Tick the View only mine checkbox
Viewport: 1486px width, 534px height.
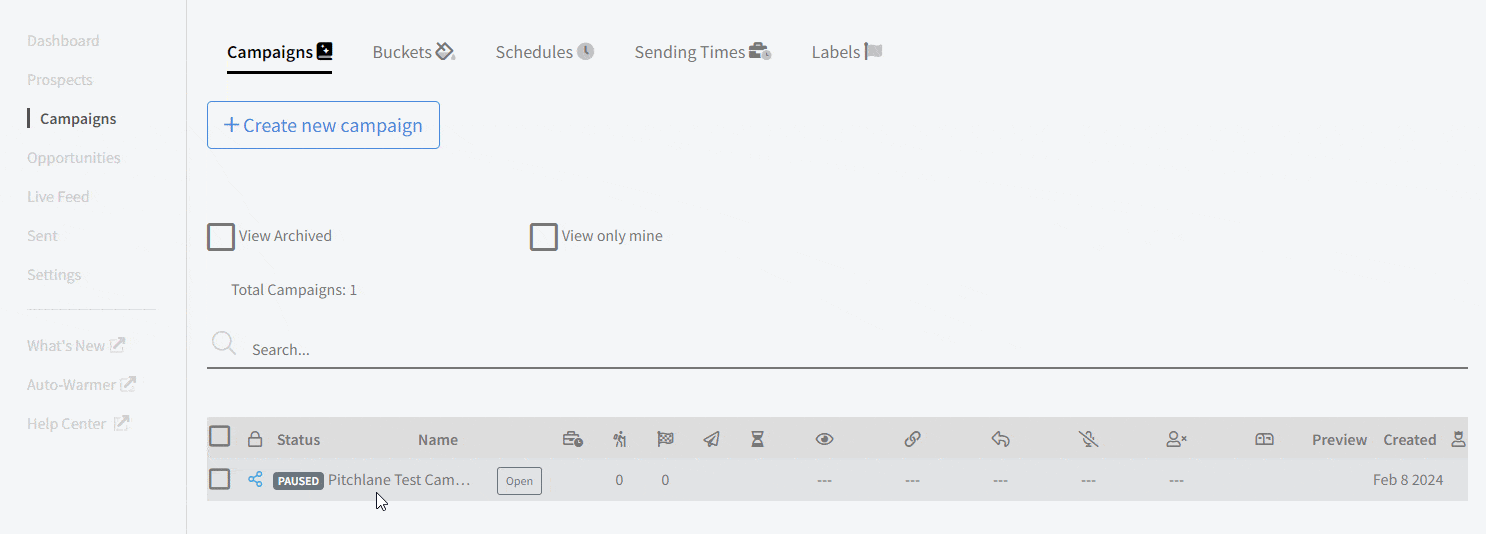[544, 237]
